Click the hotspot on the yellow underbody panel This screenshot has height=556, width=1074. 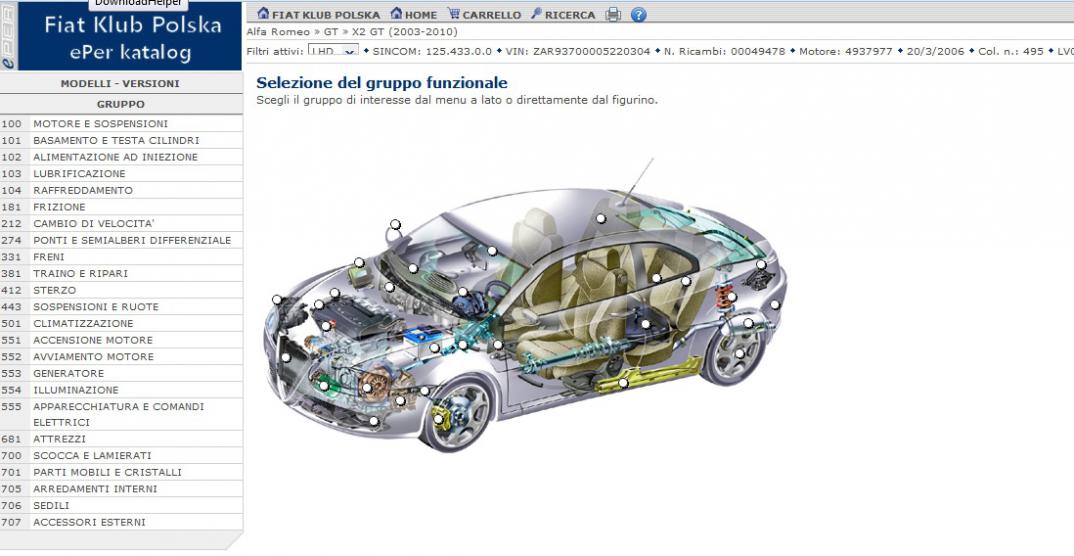(623, 383)
